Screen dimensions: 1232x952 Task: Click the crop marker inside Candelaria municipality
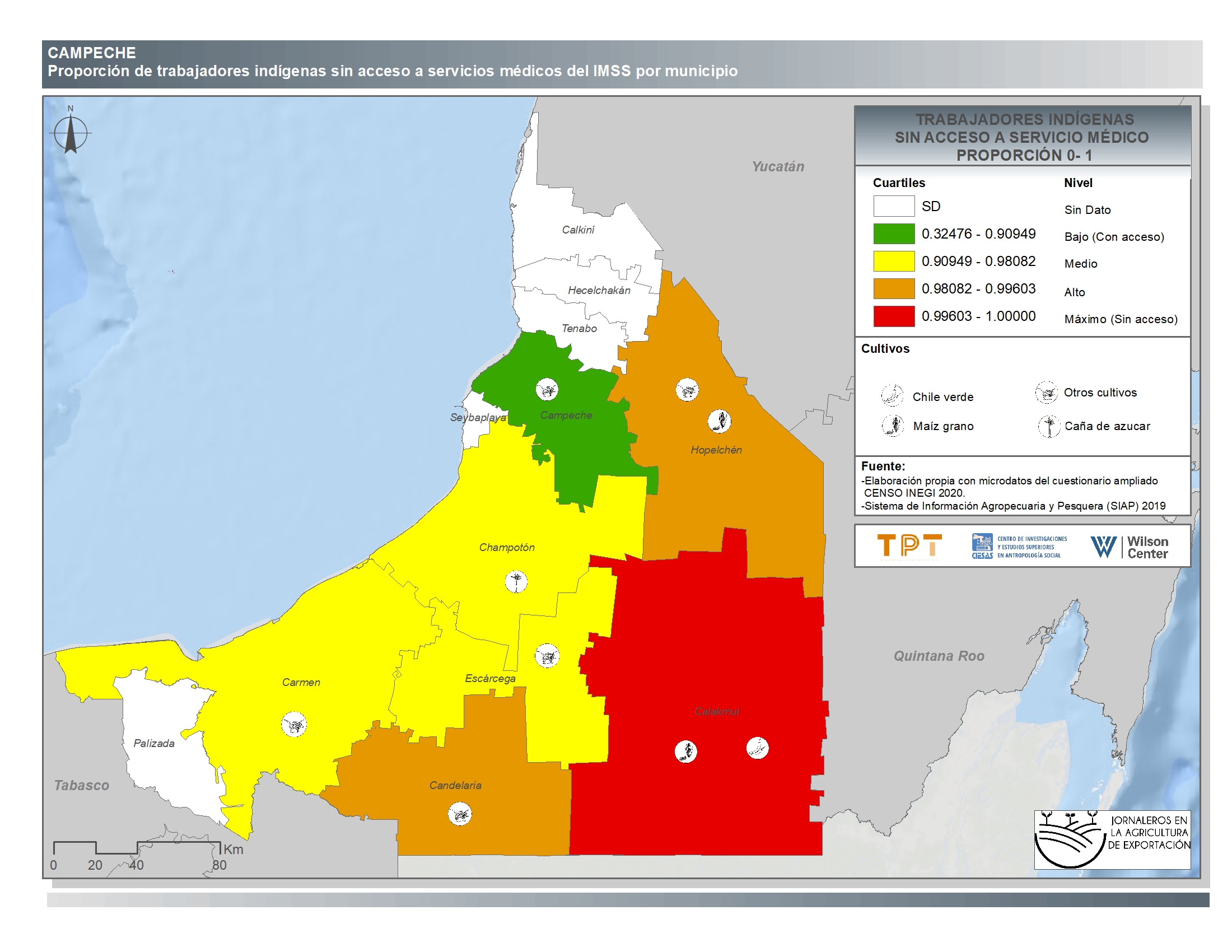pyautogui.click(x=460, y=814)
